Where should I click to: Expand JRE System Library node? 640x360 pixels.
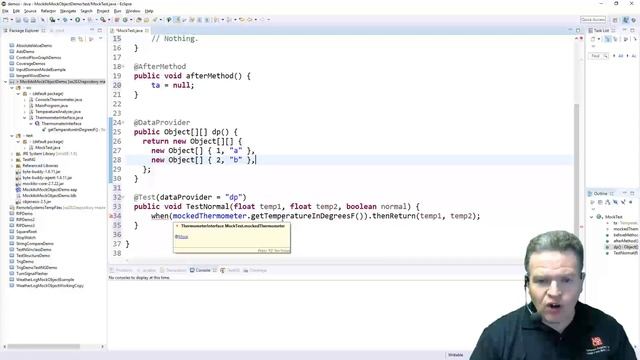tap(12, 154)
